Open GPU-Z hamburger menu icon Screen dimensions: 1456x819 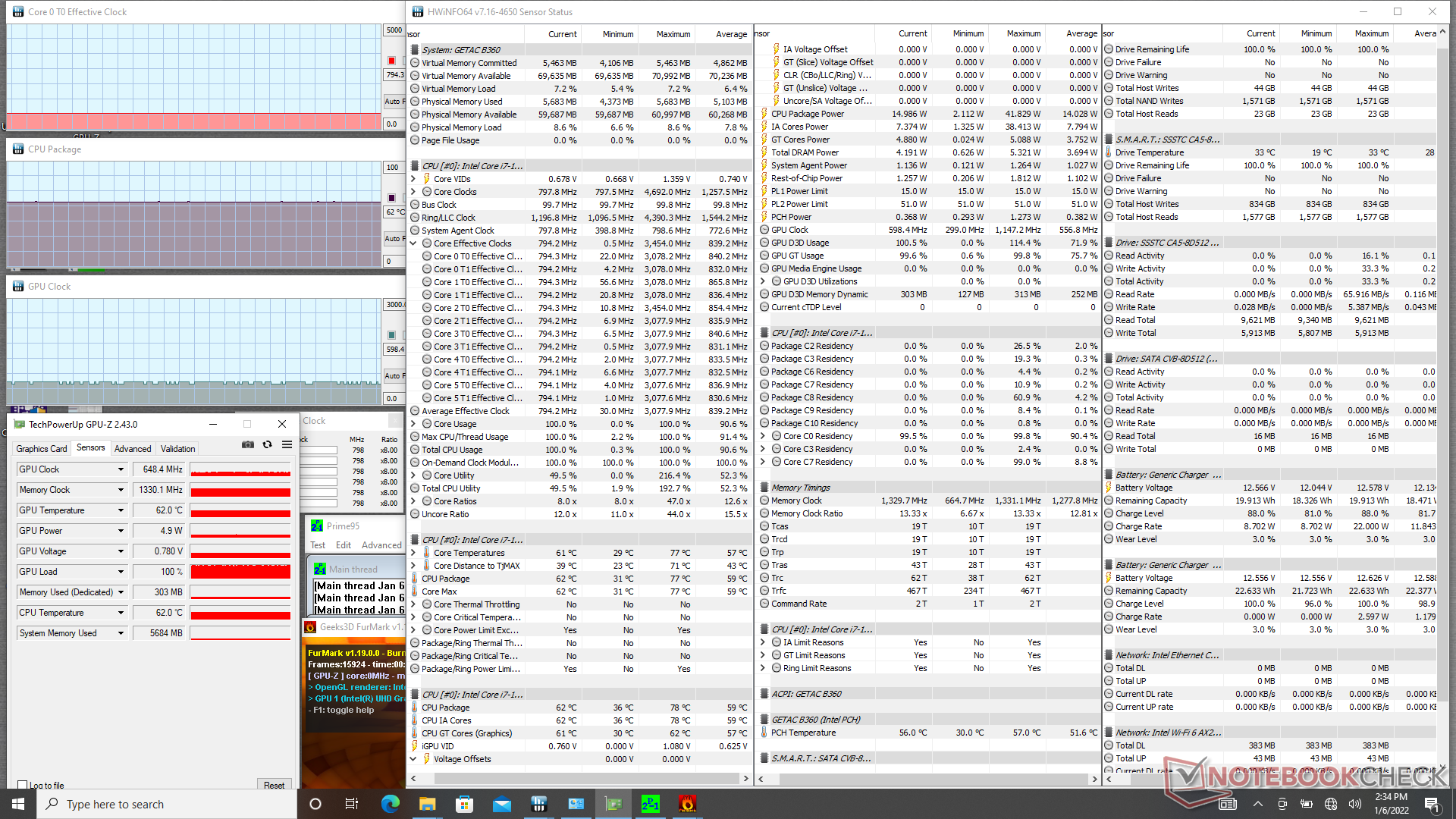point(287,445)
